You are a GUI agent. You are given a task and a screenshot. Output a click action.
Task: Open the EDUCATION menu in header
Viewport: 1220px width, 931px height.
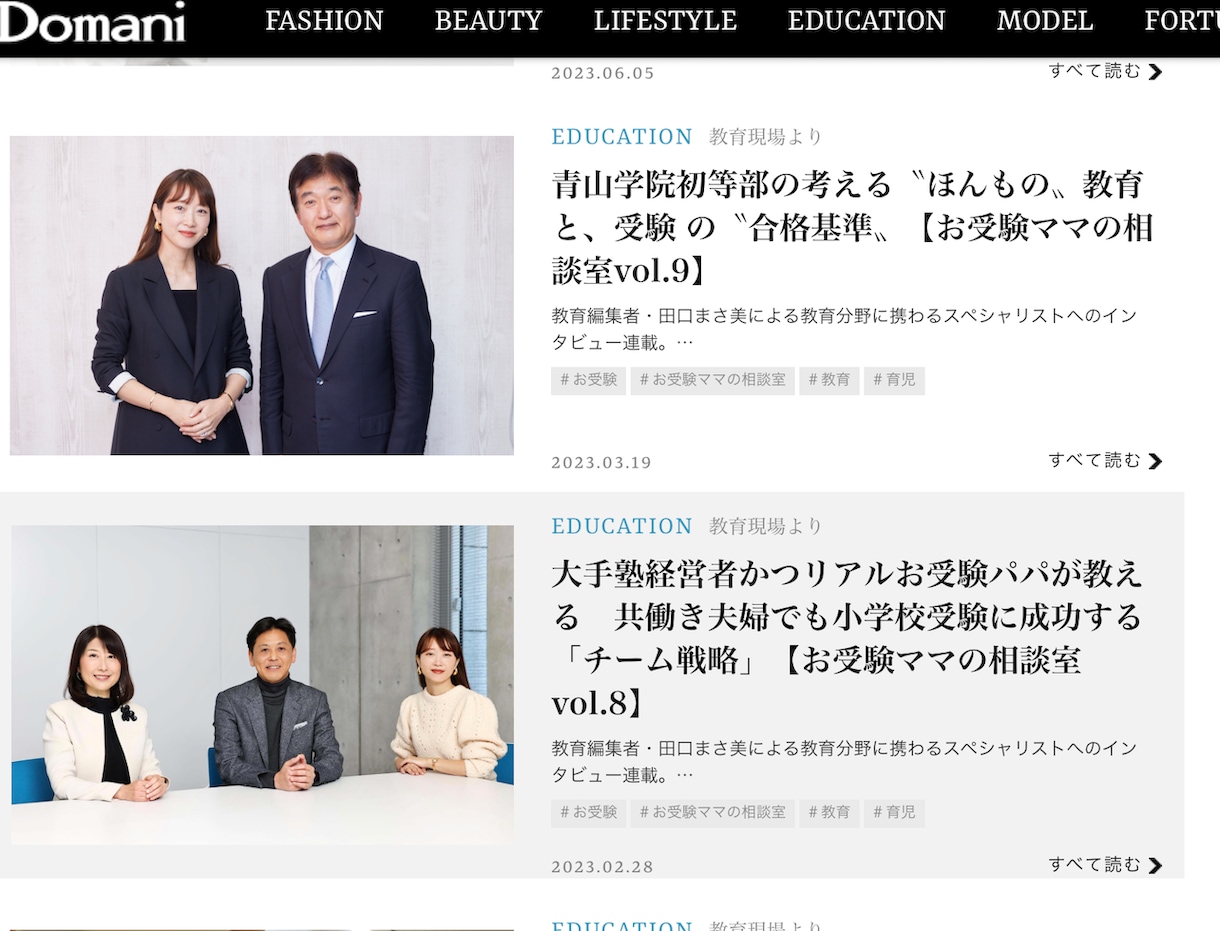coord(866,21)
